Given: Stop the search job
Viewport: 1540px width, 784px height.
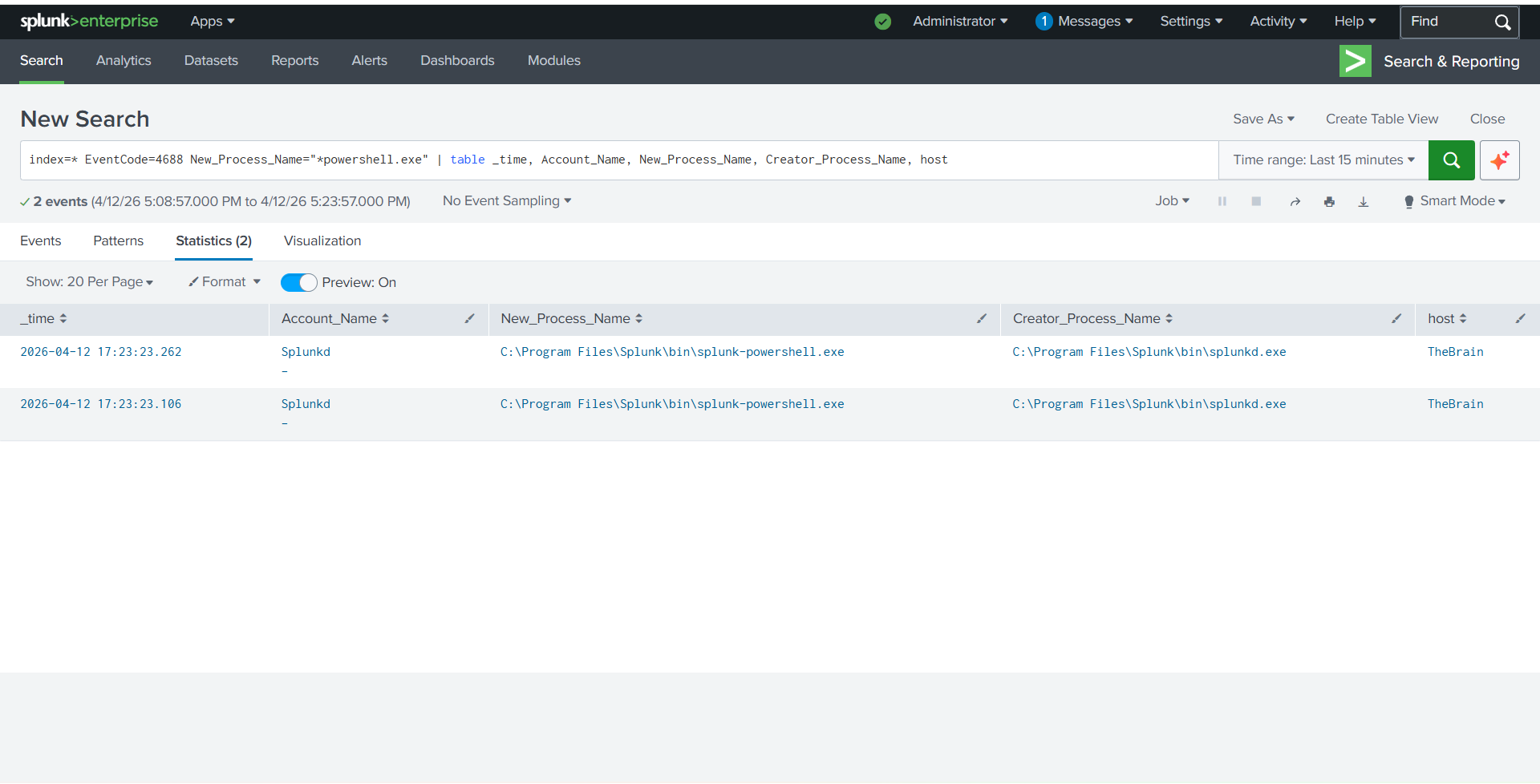Looking at the screenshot, I should 1256,201.
